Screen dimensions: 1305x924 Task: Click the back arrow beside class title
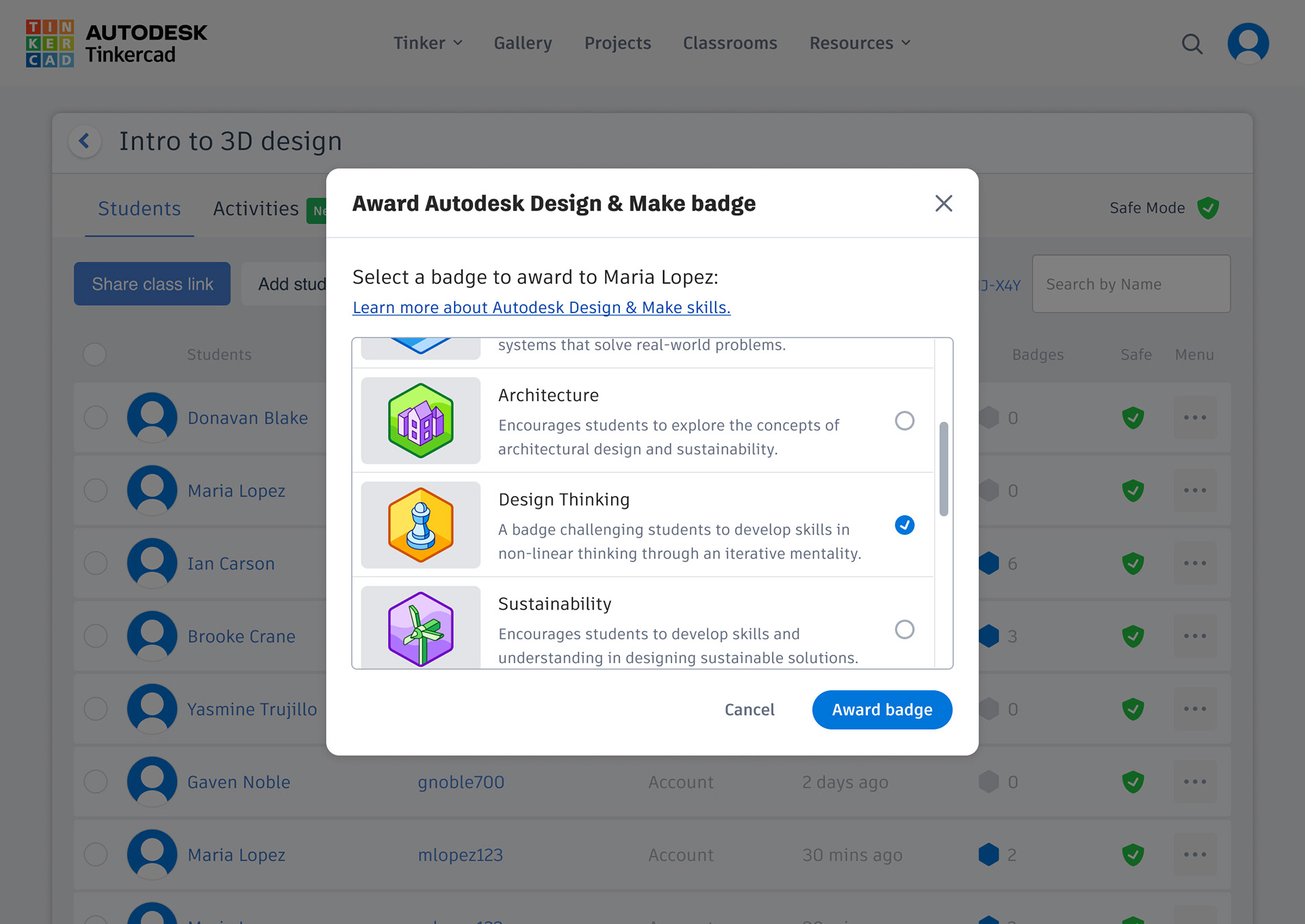pos(85,141)
